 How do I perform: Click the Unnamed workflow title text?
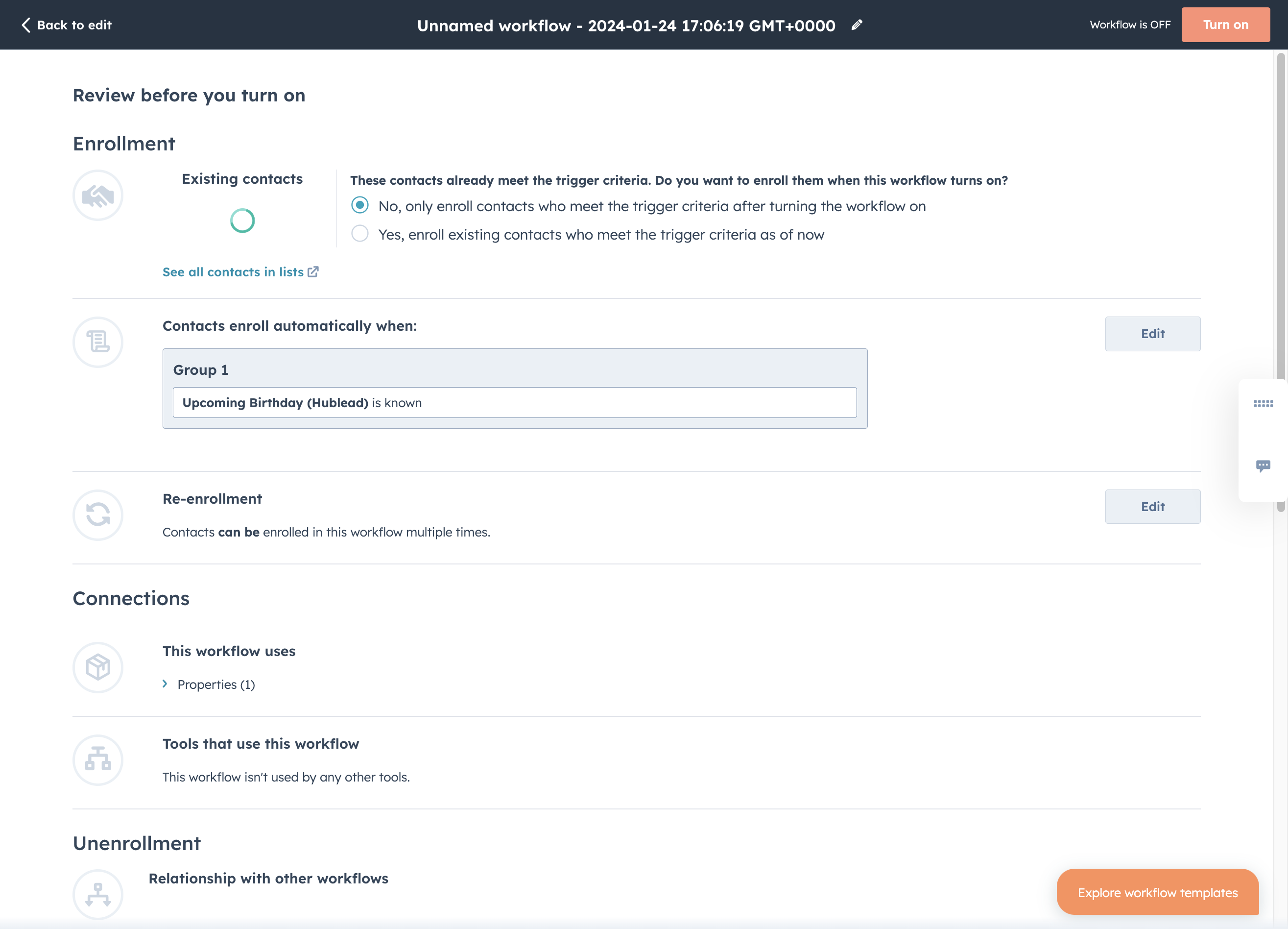[626, 25]
